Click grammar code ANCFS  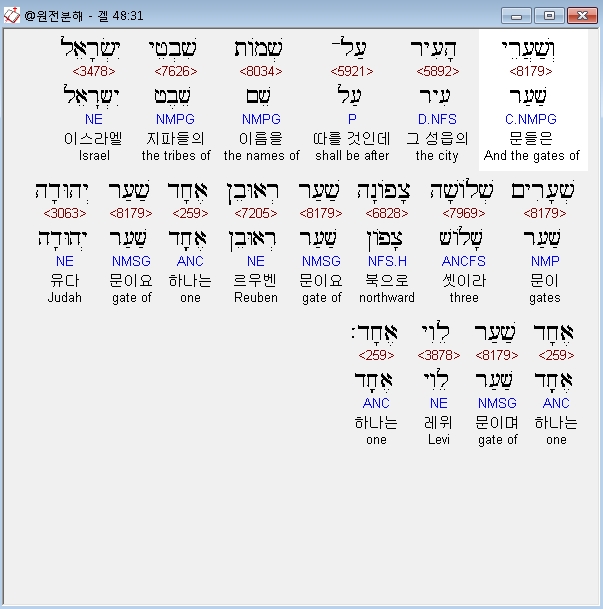(464, 261)
